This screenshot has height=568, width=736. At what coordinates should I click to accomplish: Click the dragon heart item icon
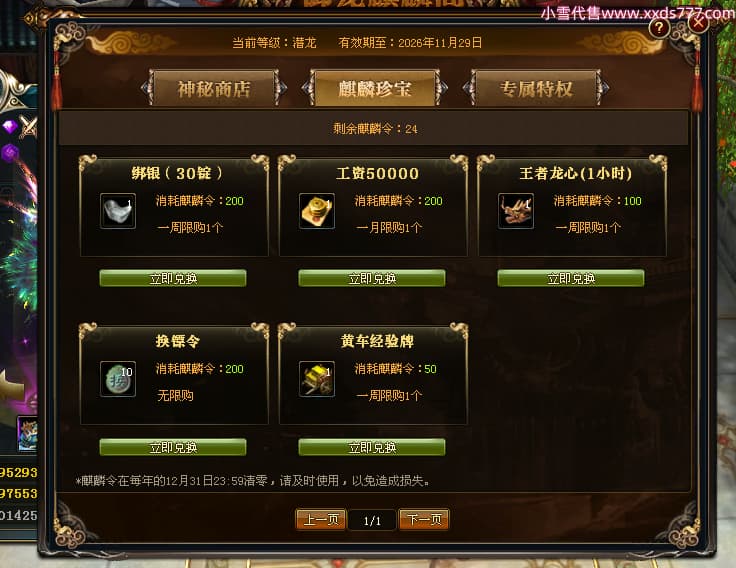(x=516, y=211)
